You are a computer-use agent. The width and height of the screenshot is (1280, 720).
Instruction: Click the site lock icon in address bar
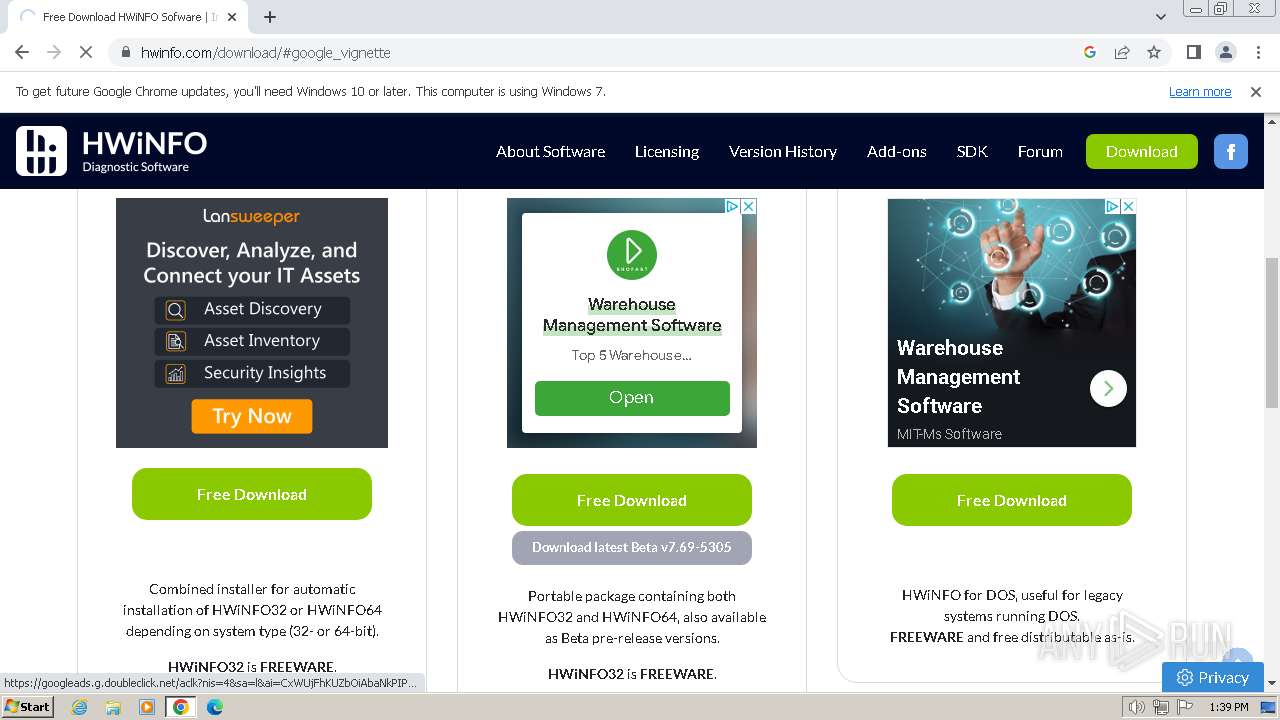click(x=125, y=52)
